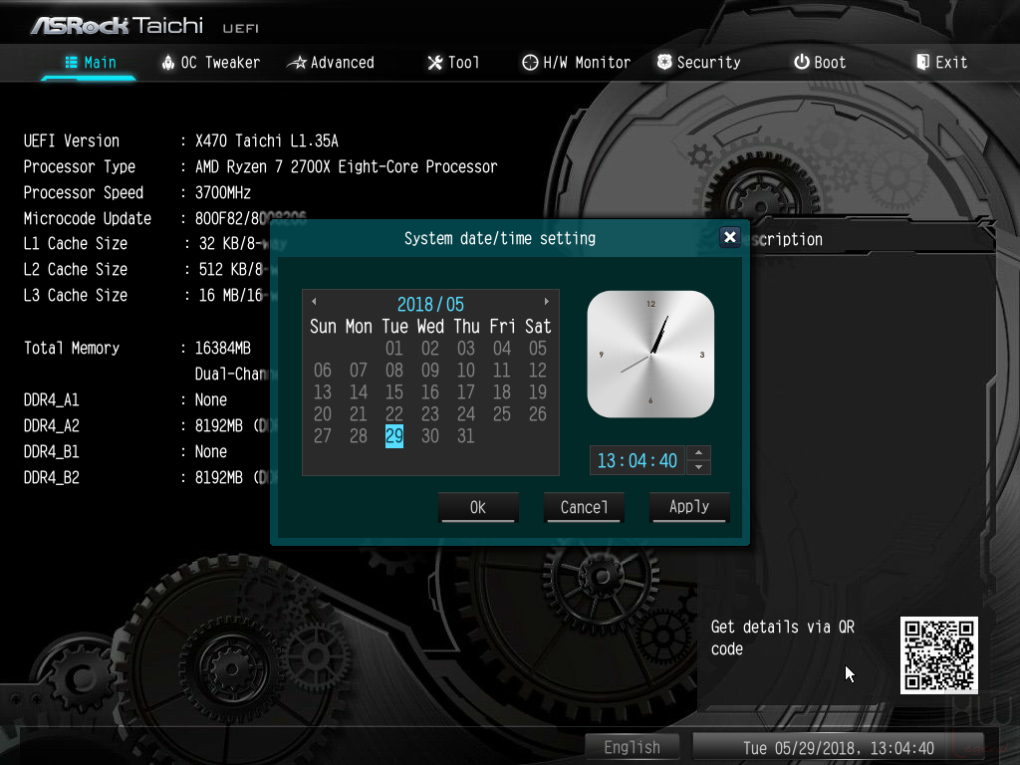The height and width of the screenshot is (765, 1020).
Task: Click the Security shield icon
Action: click(x=664, y=62)
